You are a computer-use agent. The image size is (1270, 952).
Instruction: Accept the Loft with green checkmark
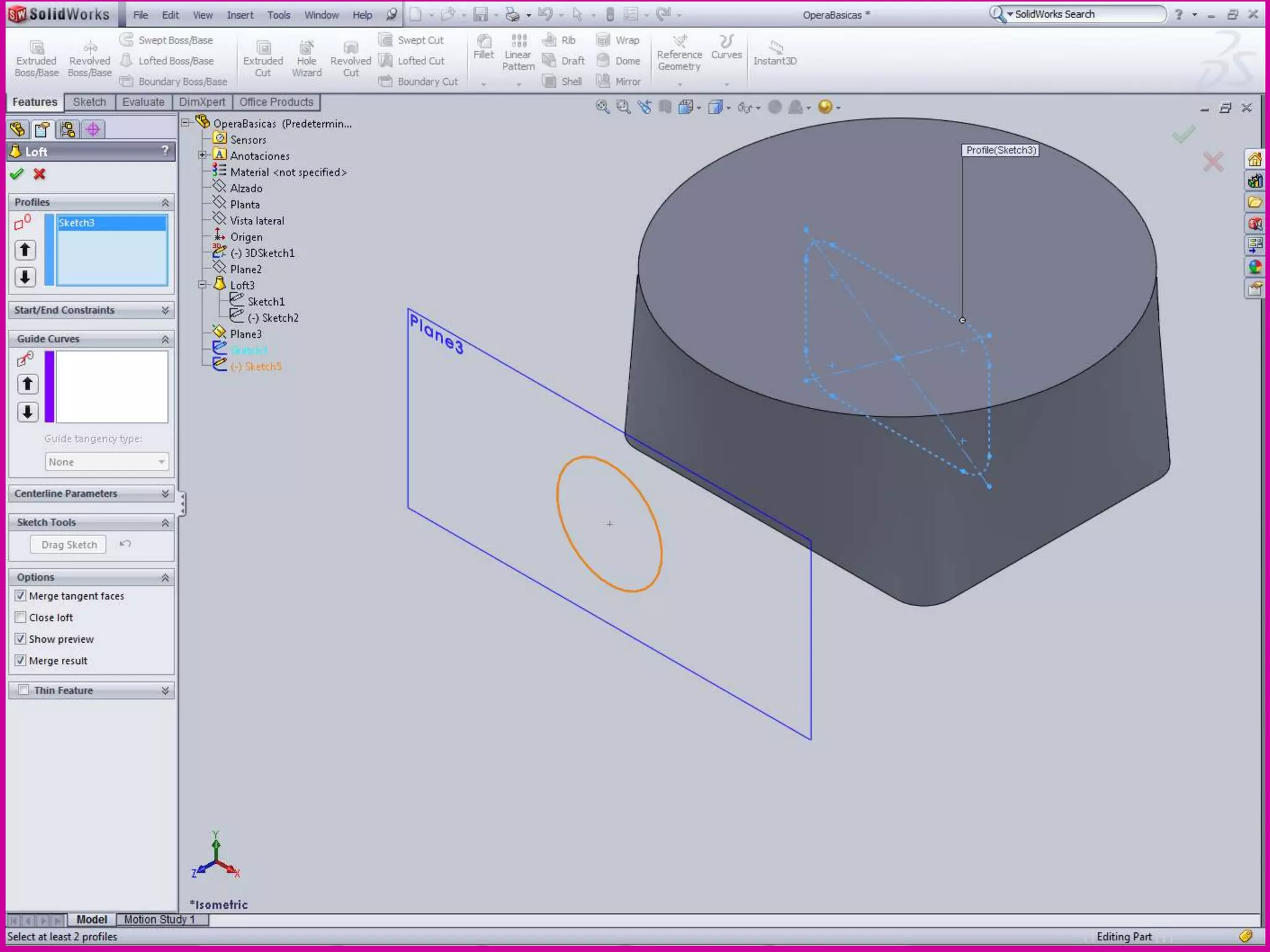pos(17,174)
